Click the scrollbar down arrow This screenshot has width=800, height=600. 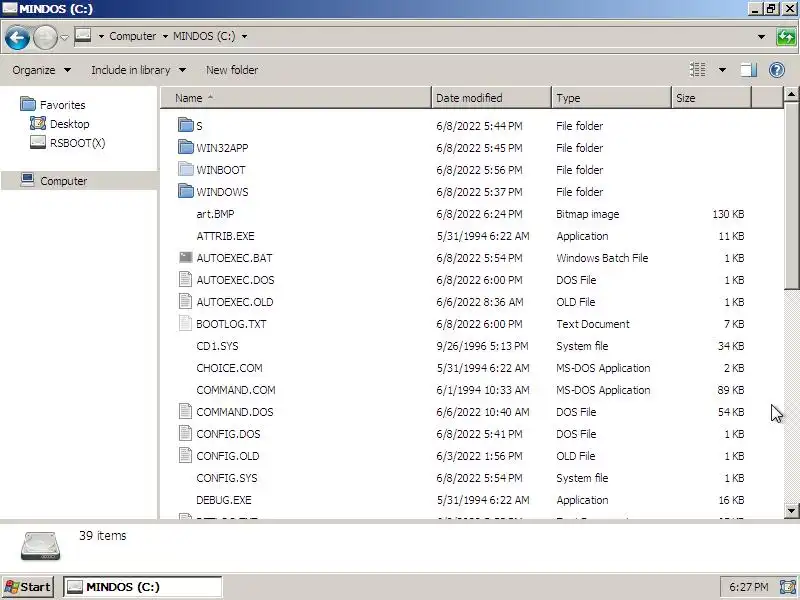(791, 510)
